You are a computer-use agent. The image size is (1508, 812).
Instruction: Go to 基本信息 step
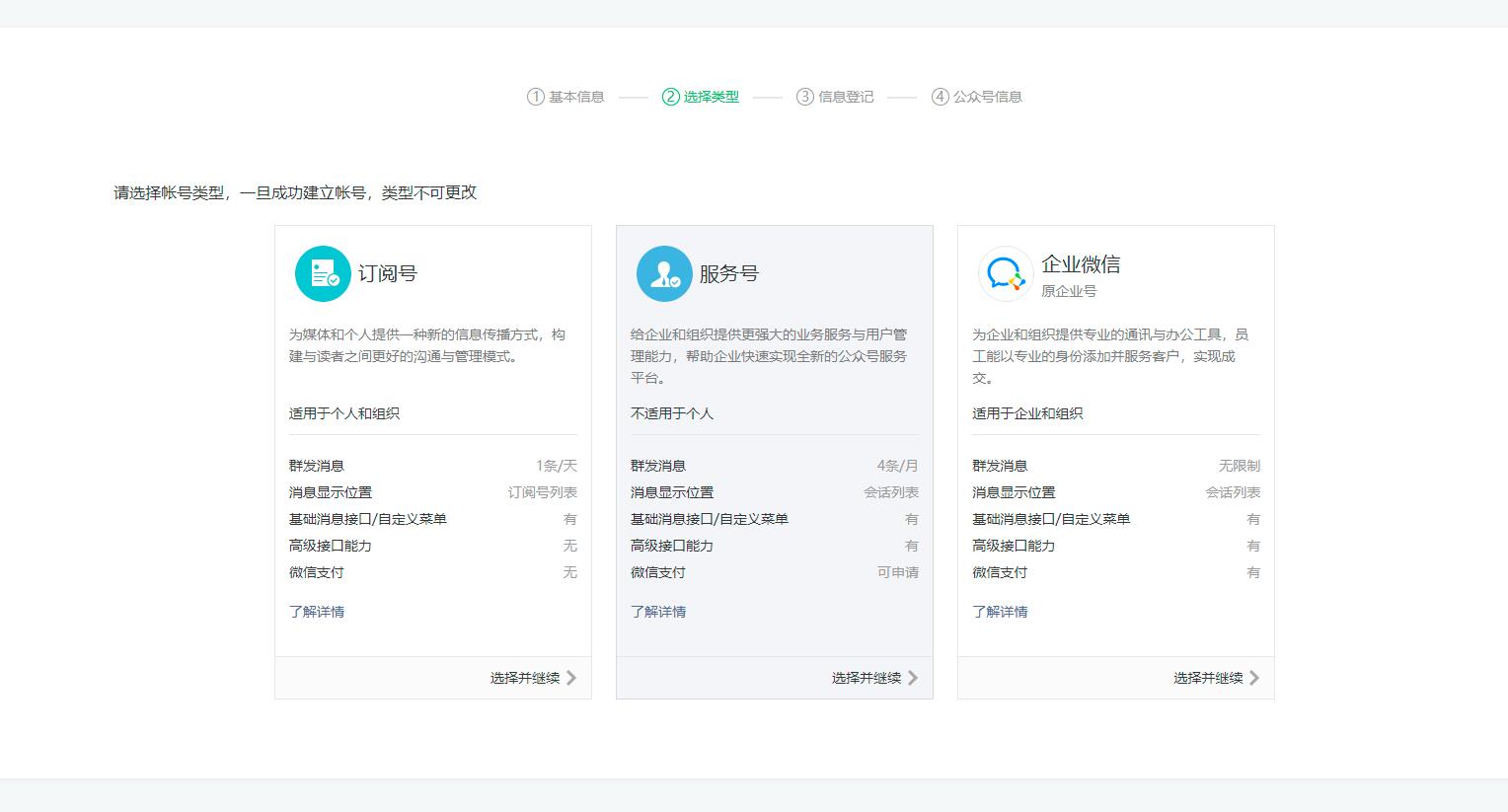576,97
